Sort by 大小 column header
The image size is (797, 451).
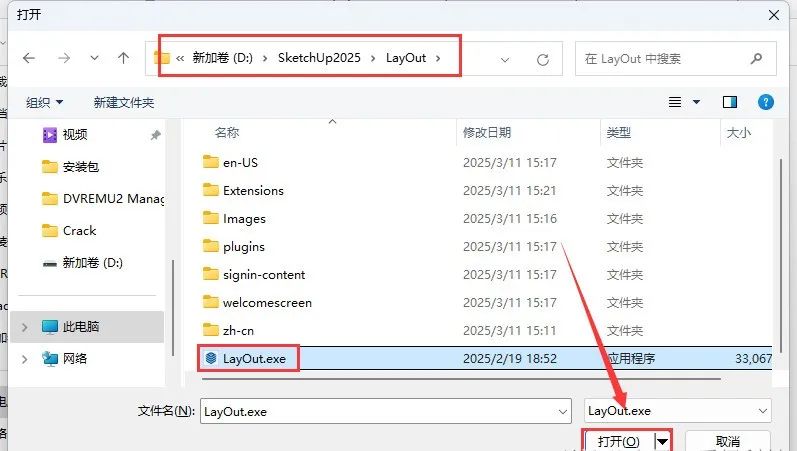point(739,133)
